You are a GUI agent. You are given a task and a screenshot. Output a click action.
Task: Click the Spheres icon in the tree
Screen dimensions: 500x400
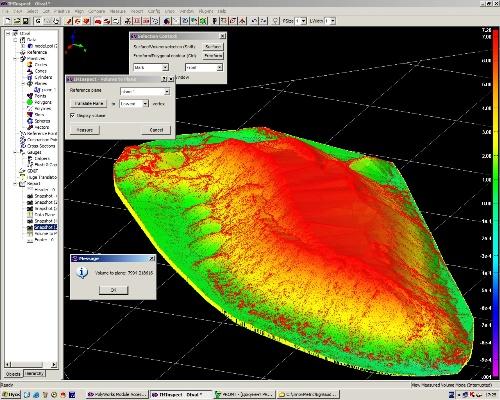[30, 121]
